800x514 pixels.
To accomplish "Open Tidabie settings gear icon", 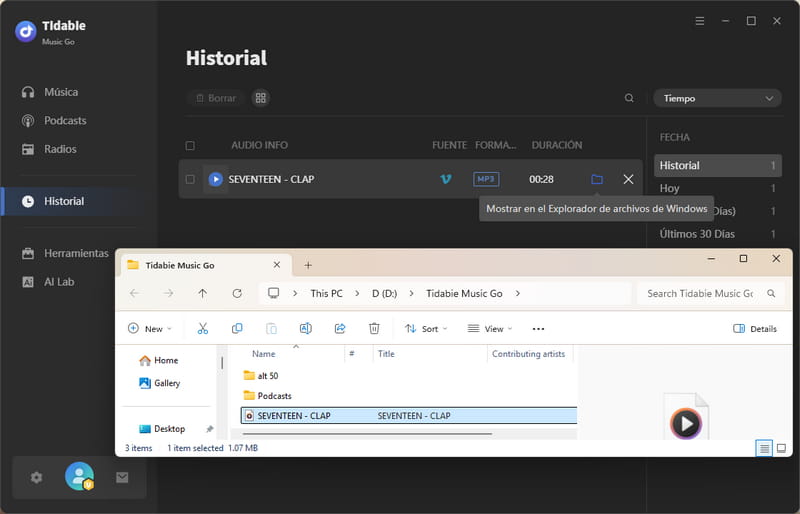I will tap(37, 478).
